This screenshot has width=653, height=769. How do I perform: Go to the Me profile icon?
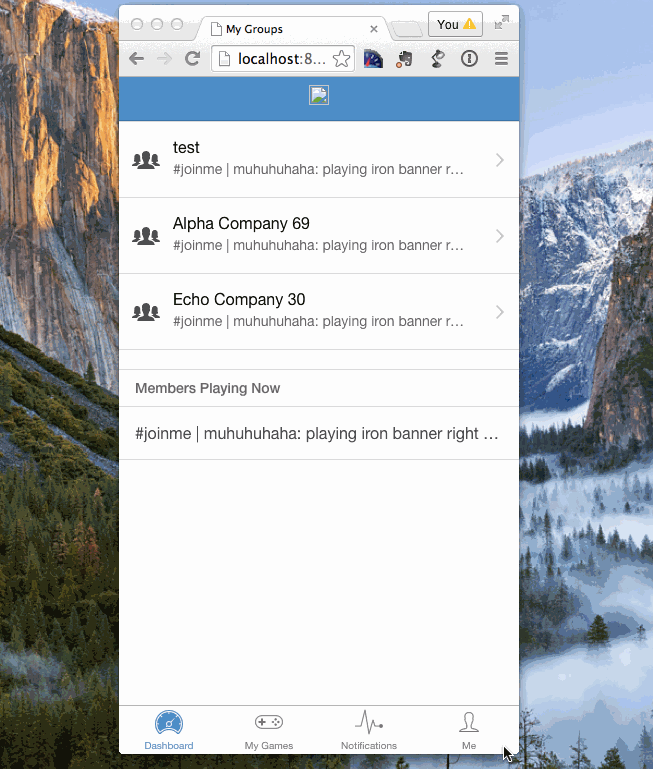click(469, 730)
